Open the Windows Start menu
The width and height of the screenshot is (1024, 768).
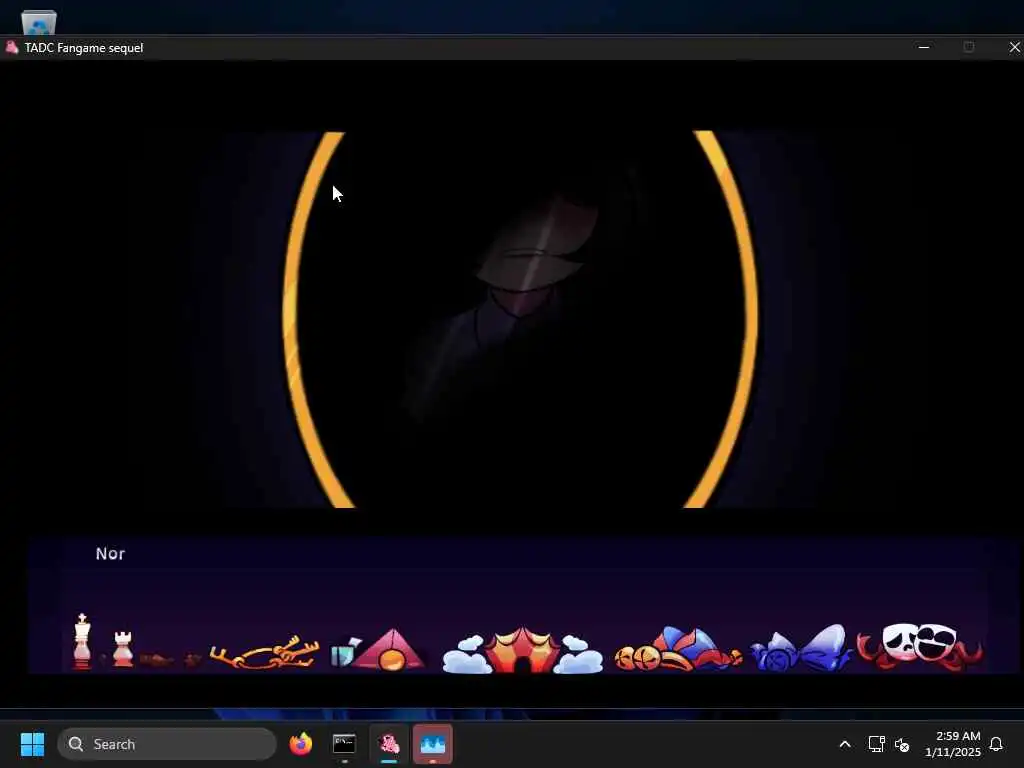click(x=32, y=744)
